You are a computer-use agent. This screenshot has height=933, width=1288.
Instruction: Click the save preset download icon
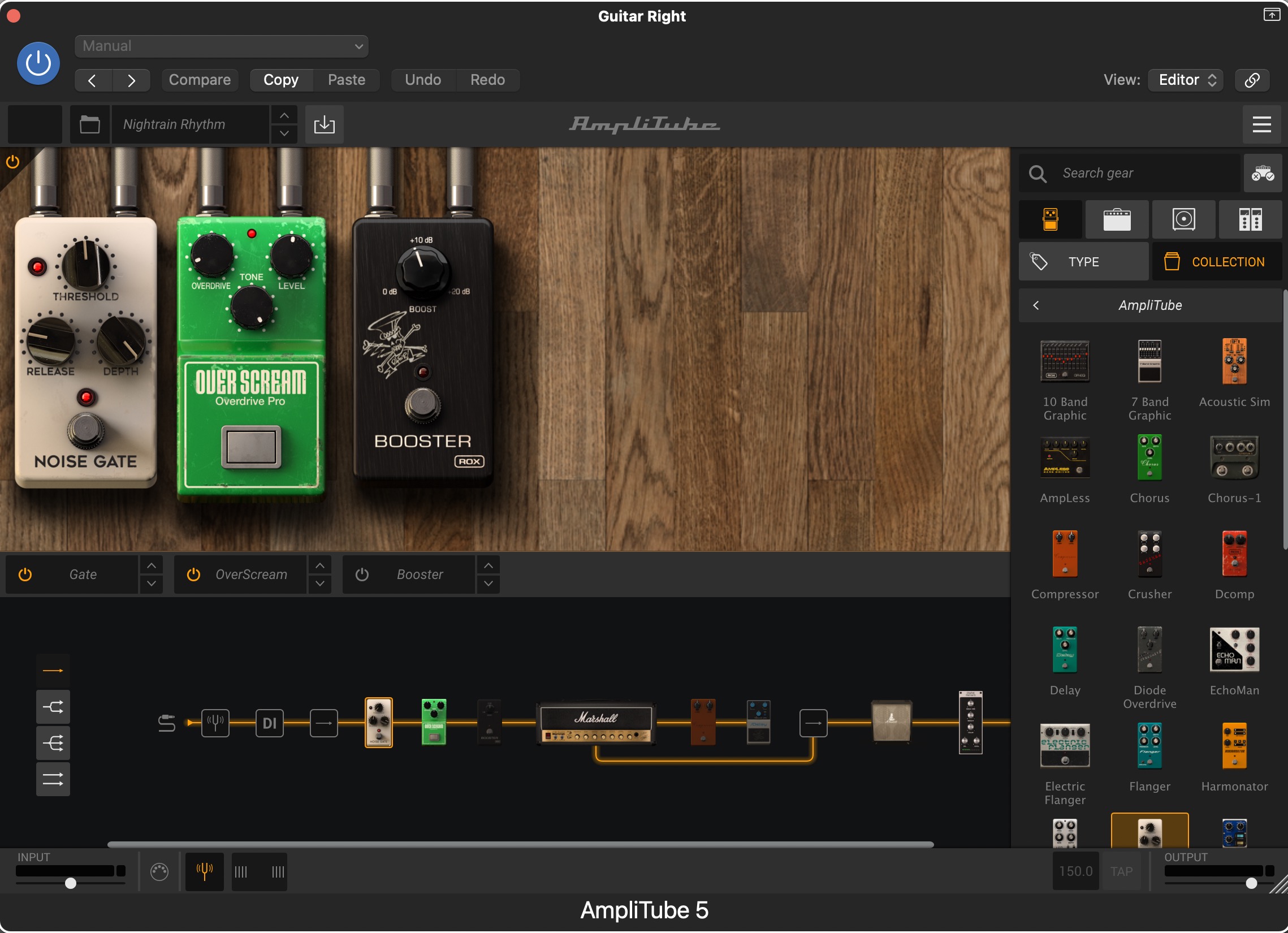coord(325,124)
